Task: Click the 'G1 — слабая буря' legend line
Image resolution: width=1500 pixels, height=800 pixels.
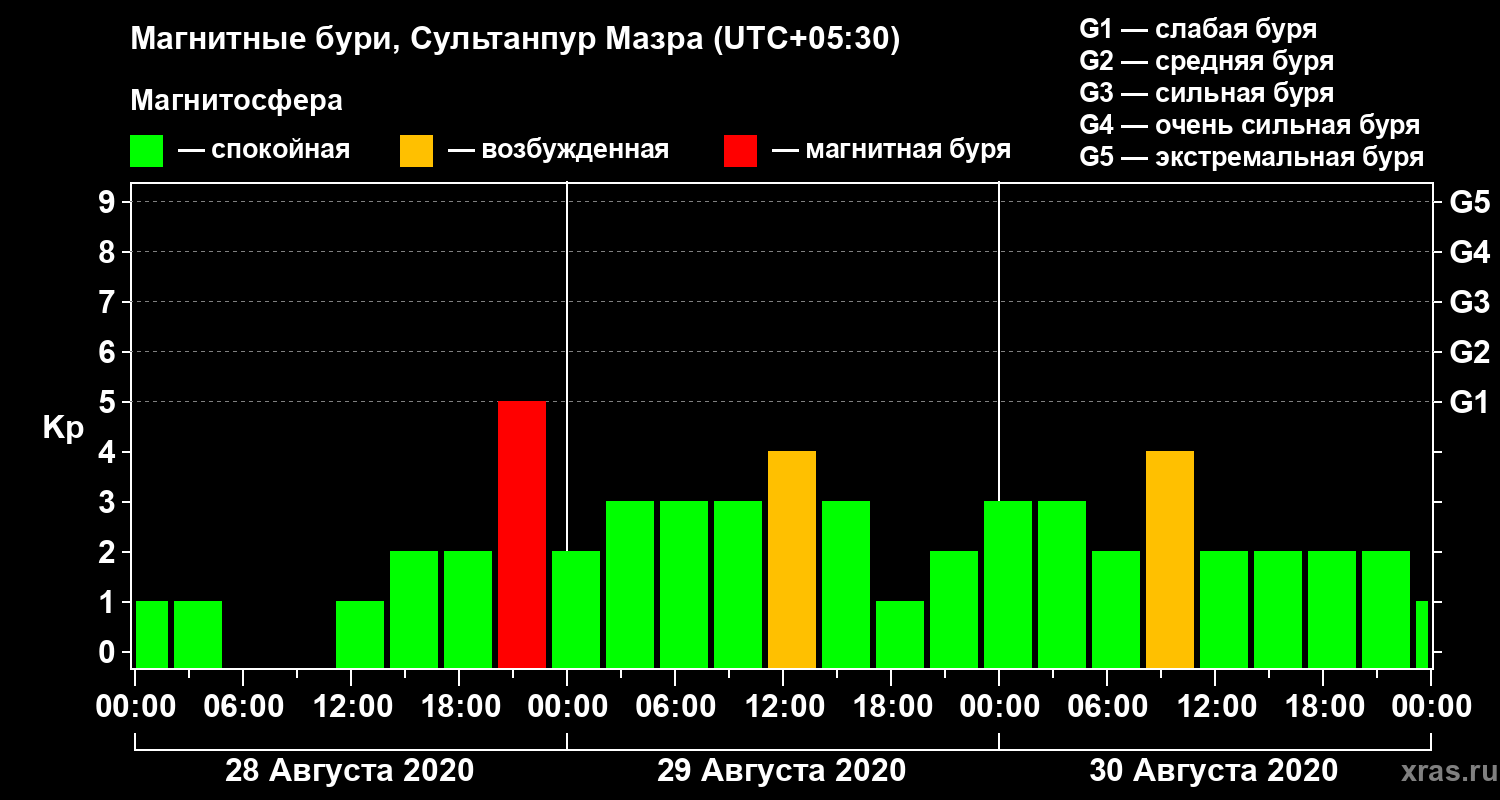Action: (1199, 29)
